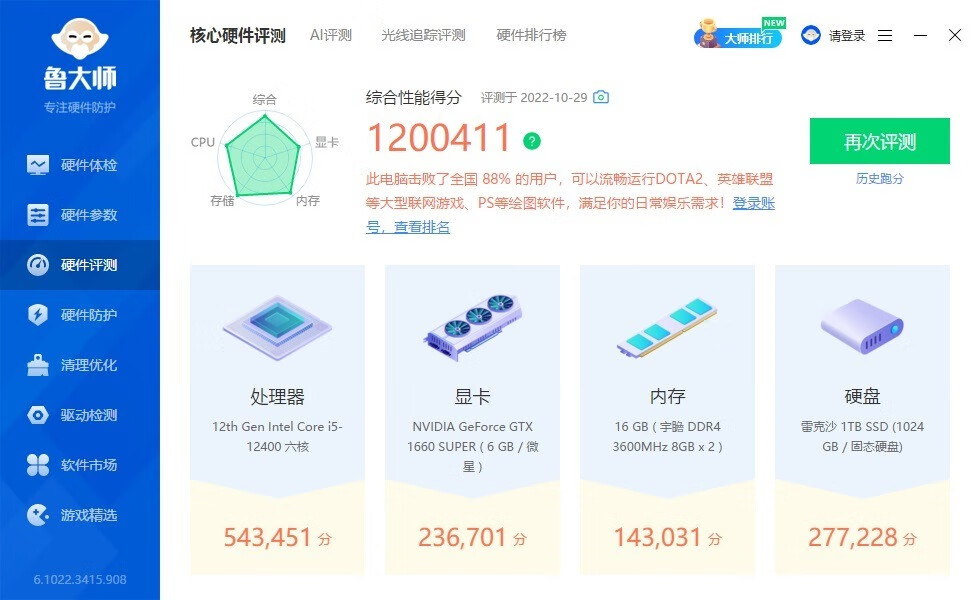
Task: Click the graphics card illustration
Action: click(x=472, y=328)
